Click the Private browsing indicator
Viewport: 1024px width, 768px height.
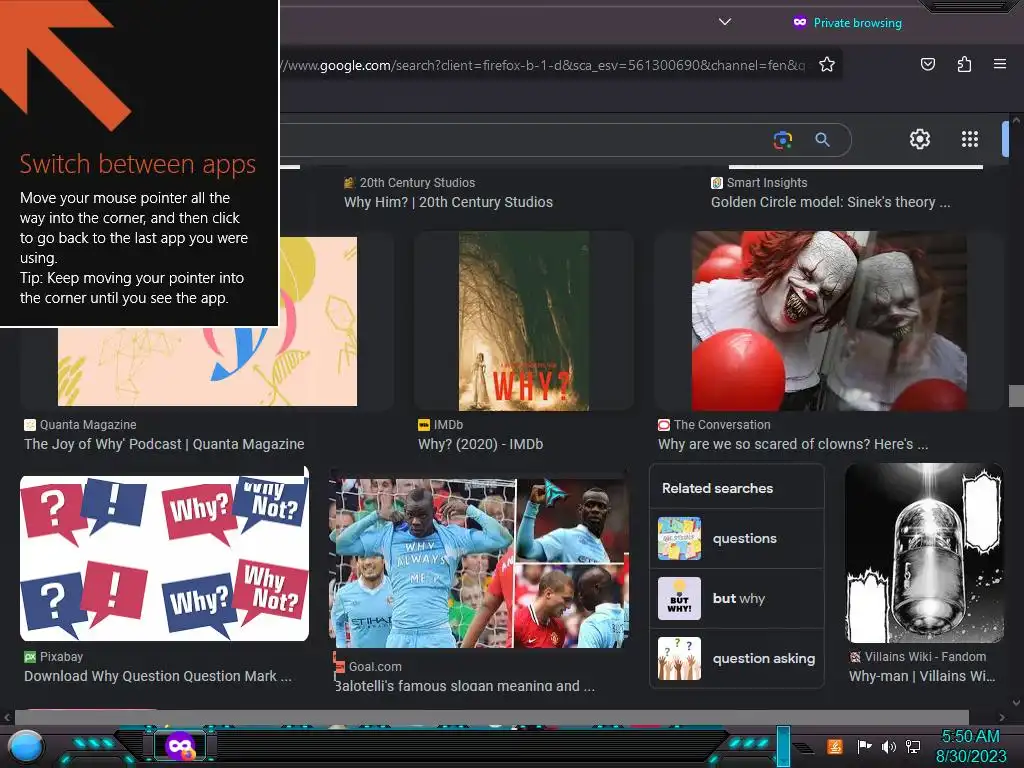[847, 23]
